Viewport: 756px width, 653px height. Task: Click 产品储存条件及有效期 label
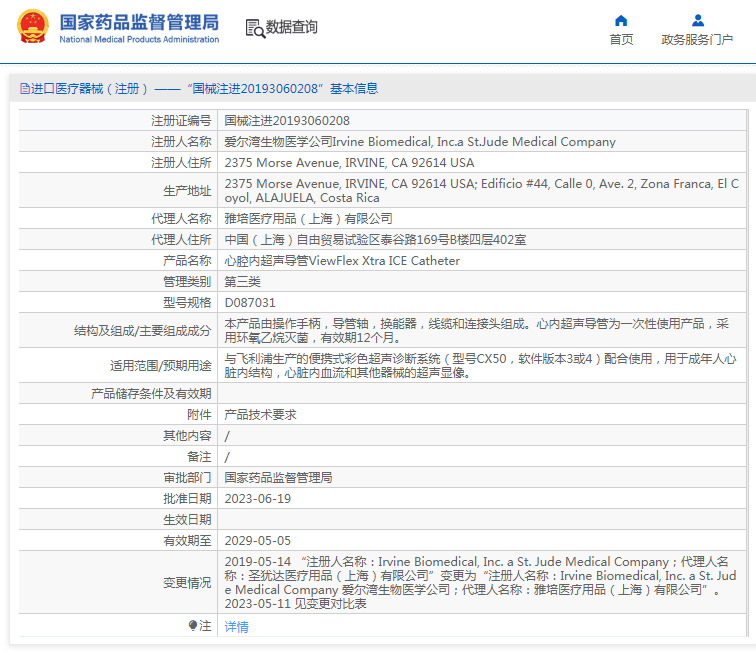coord(151,394)
